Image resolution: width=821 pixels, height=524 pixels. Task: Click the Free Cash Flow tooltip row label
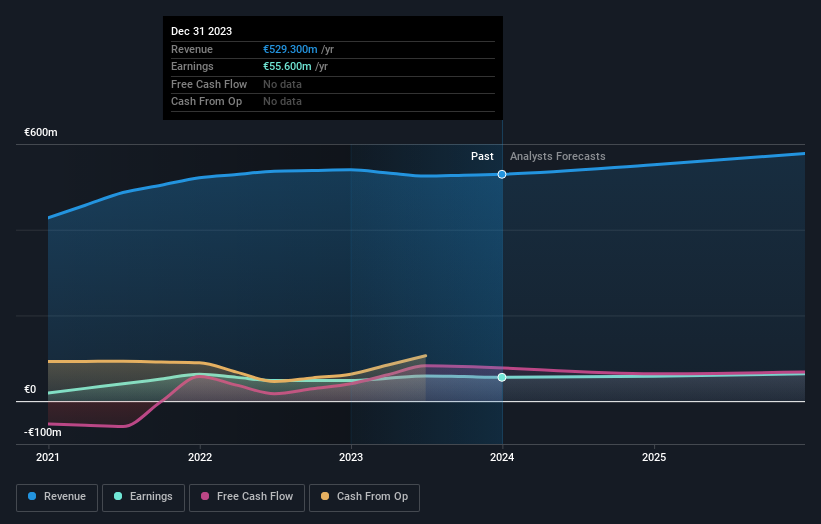209,84
